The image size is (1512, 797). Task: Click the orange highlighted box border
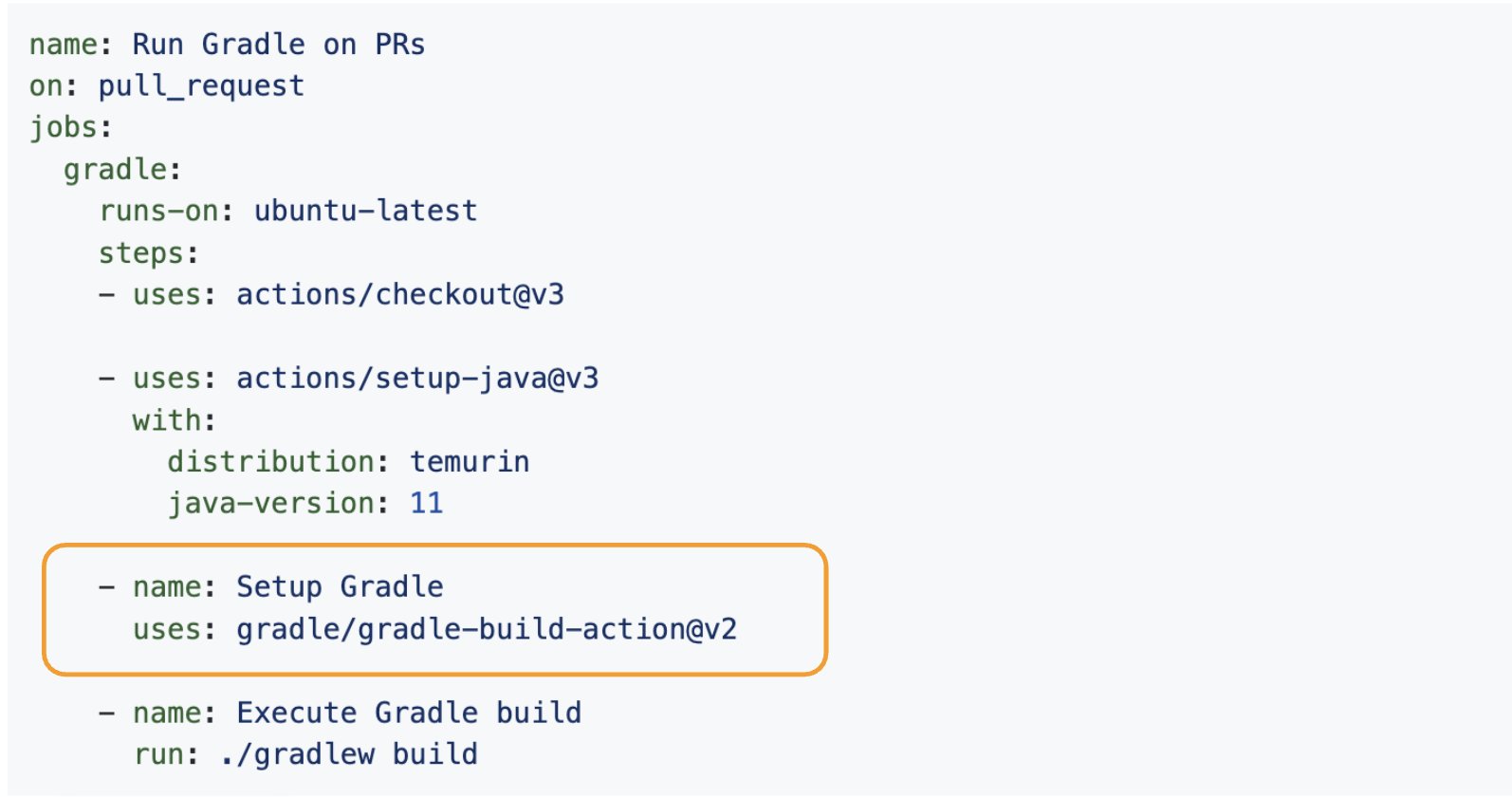435,546
